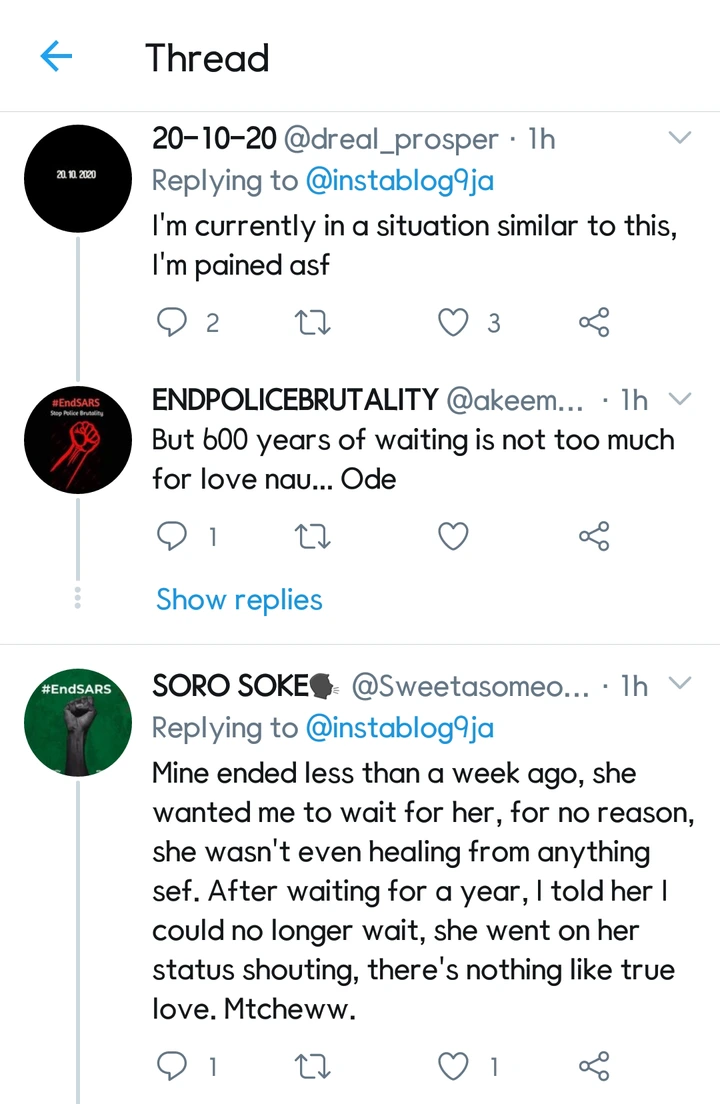Open dropdown menu on dreal_prosper tweet
720x1104 pixels.
[x=680, y=138]
